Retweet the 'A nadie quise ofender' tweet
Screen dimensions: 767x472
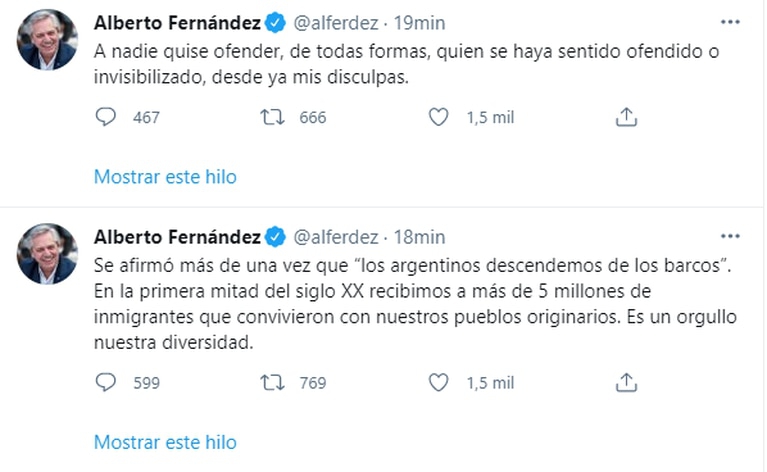point(272,117)
